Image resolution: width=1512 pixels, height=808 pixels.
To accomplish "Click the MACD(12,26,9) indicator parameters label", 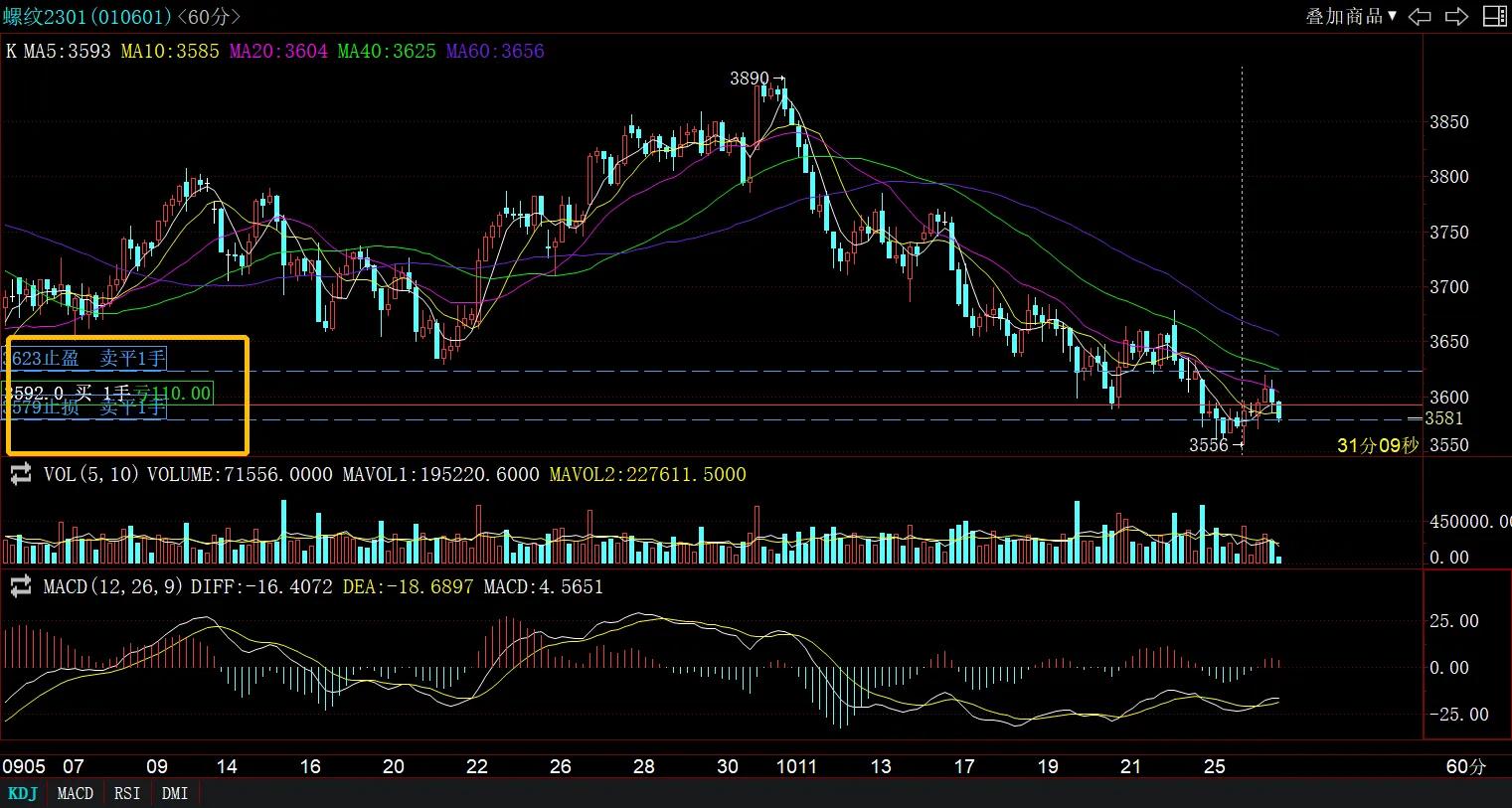I will click(114, 587).
